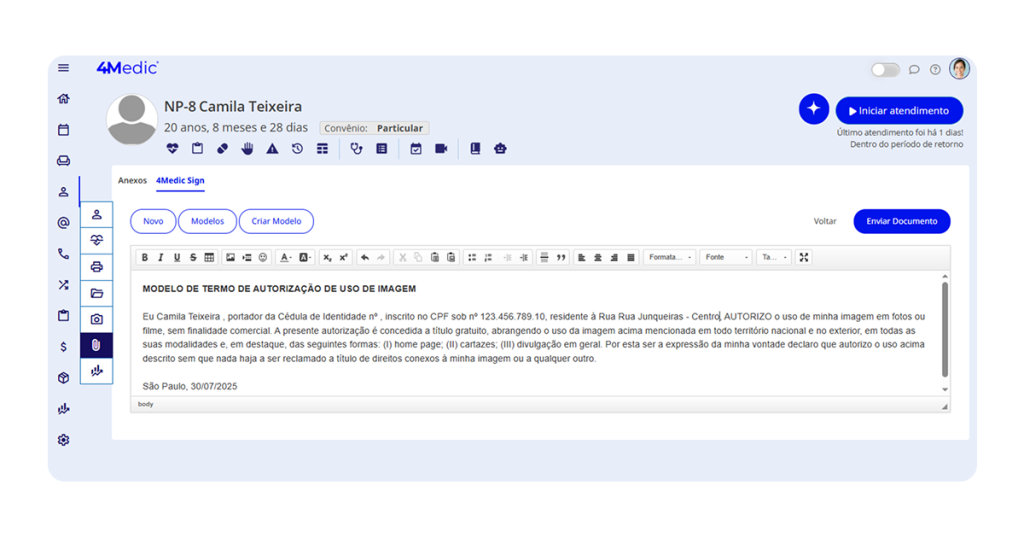
Task: Open the hamburger menu icon
Action: [63, 68]
